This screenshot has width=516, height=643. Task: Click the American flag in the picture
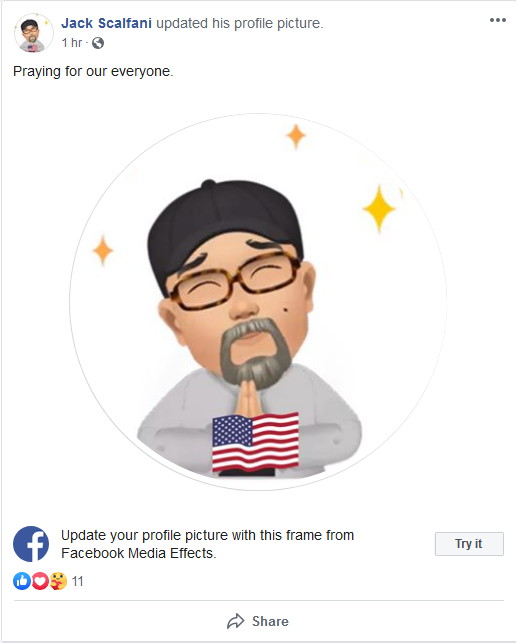[255, 443]
